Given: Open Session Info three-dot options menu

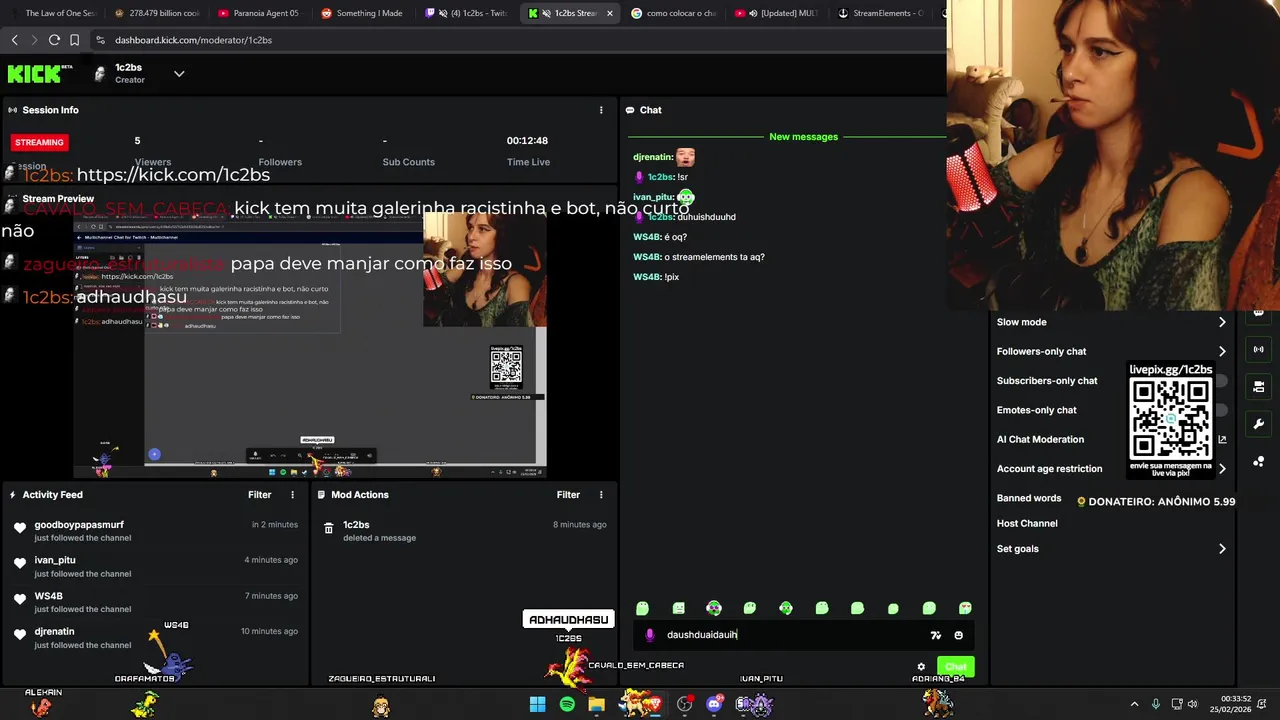Looking at the screenshot, I should 601,110.
